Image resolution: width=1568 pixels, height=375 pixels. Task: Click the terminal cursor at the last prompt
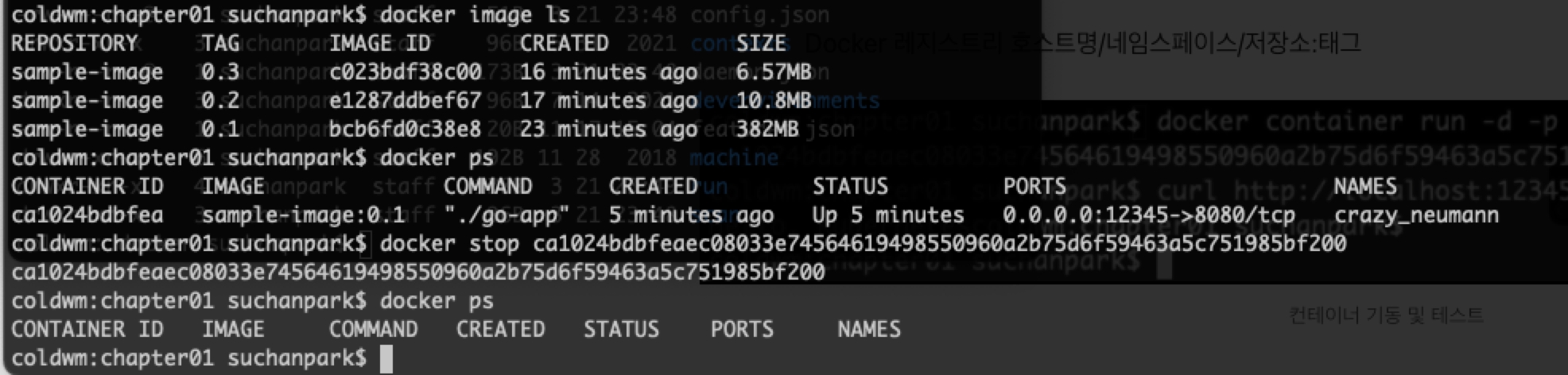point(386,359)
